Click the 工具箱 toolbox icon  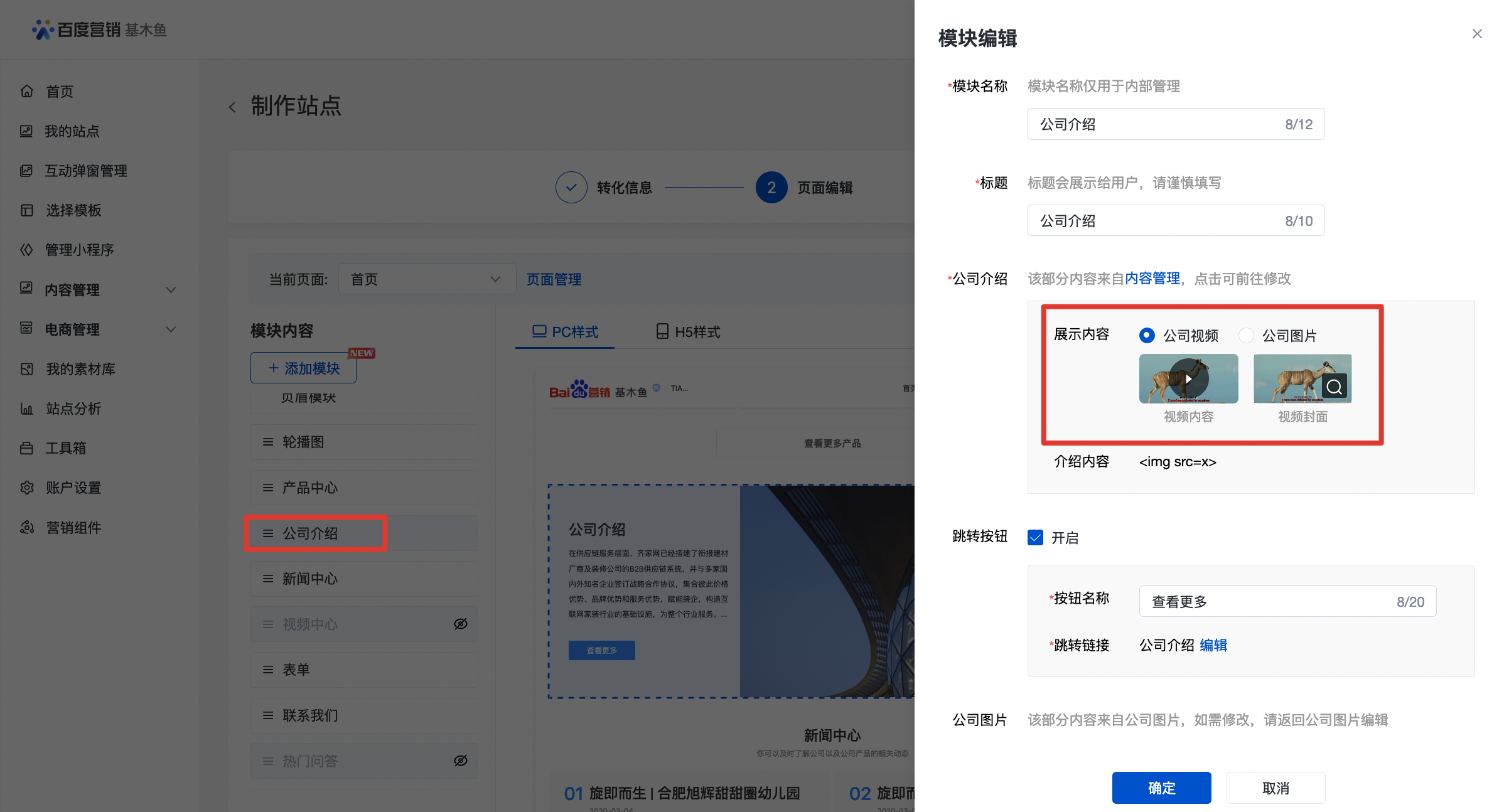pos(27,448)
